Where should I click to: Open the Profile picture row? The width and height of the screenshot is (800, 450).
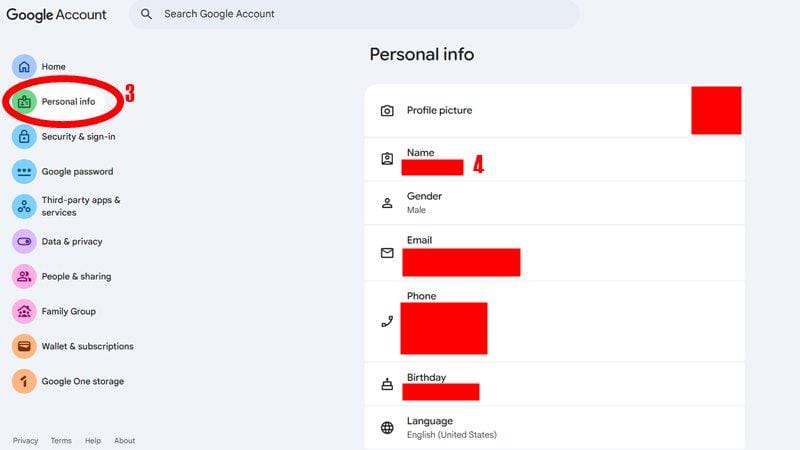pos(555,111)
